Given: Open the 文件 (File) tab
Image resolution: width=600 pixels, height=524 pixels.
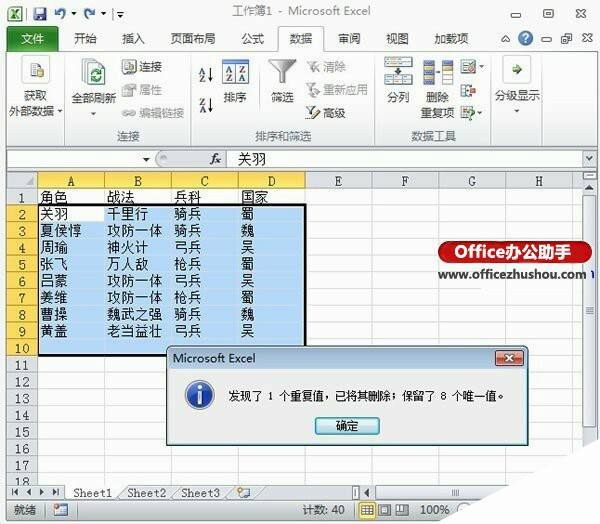Looking at the screenshot, I should click(x=33, y=39).
